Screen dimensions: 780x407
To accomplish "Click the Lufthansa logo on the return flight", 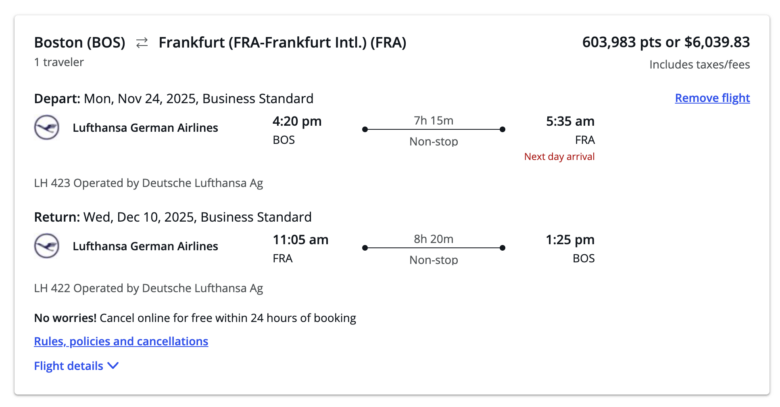I will click(x=46, y=246).
